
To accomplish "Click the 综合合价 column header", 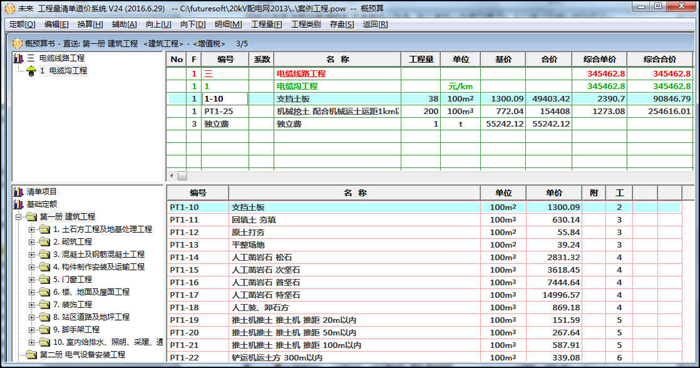I will (x=660, y=59).
